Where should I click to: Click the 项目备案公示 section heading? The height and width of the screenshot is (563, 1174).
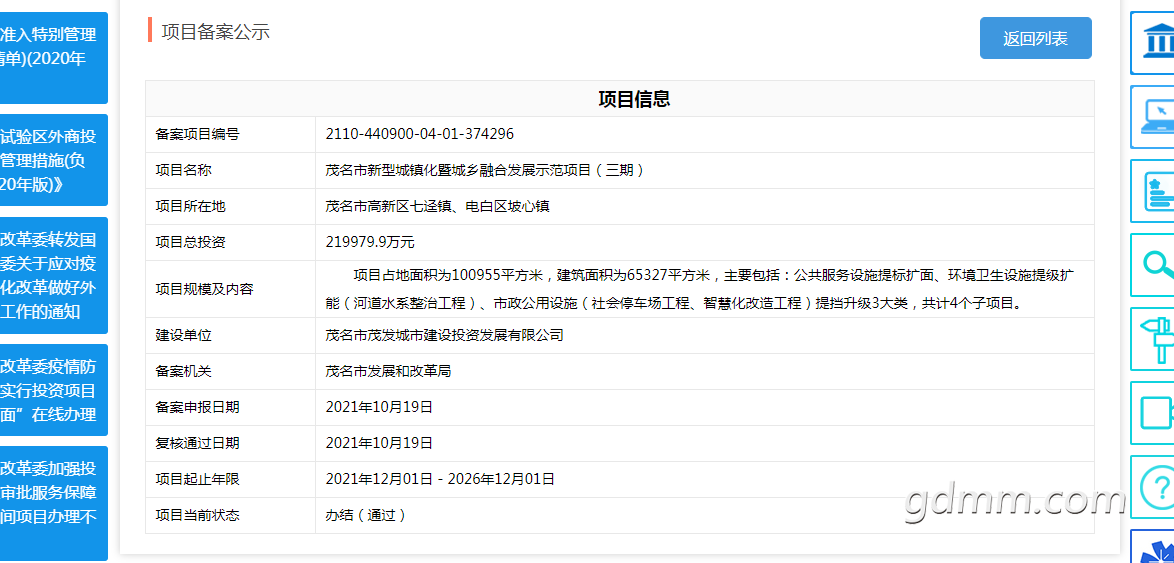pos(215,31)
